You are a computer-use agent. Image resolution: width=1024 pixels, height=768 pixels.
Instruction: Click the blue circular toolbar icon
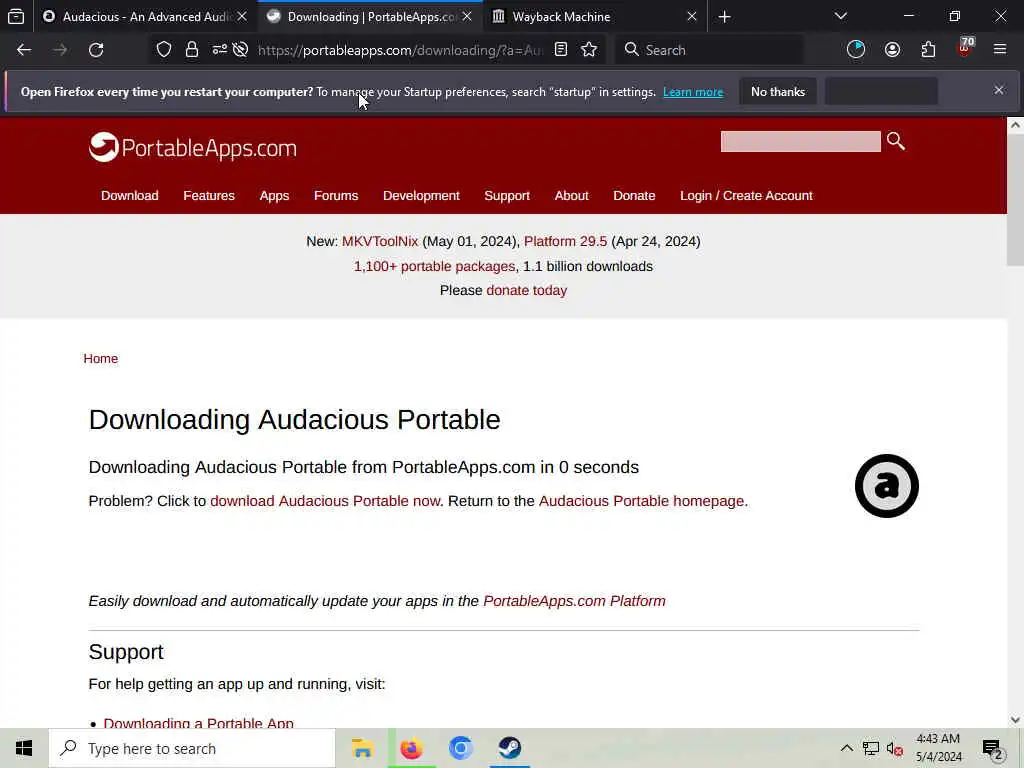(856, 50)
